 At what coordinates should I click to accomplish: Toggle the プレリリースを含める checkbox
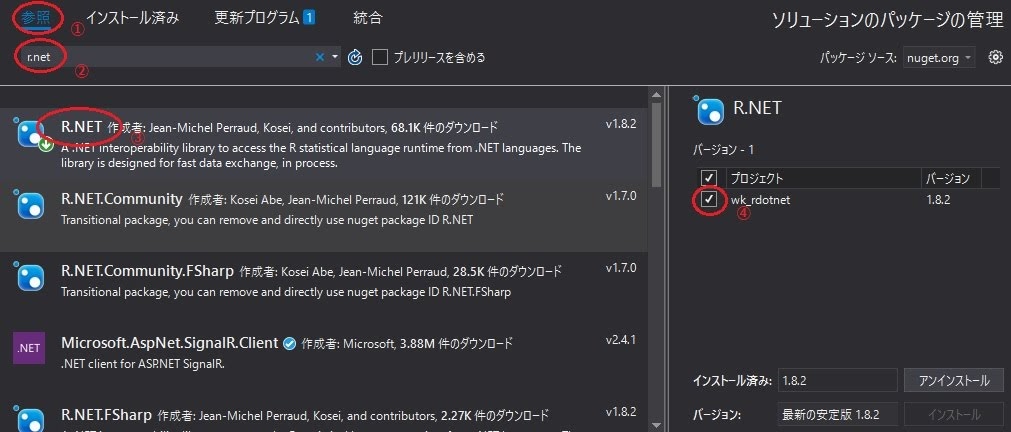click(380, 57)
